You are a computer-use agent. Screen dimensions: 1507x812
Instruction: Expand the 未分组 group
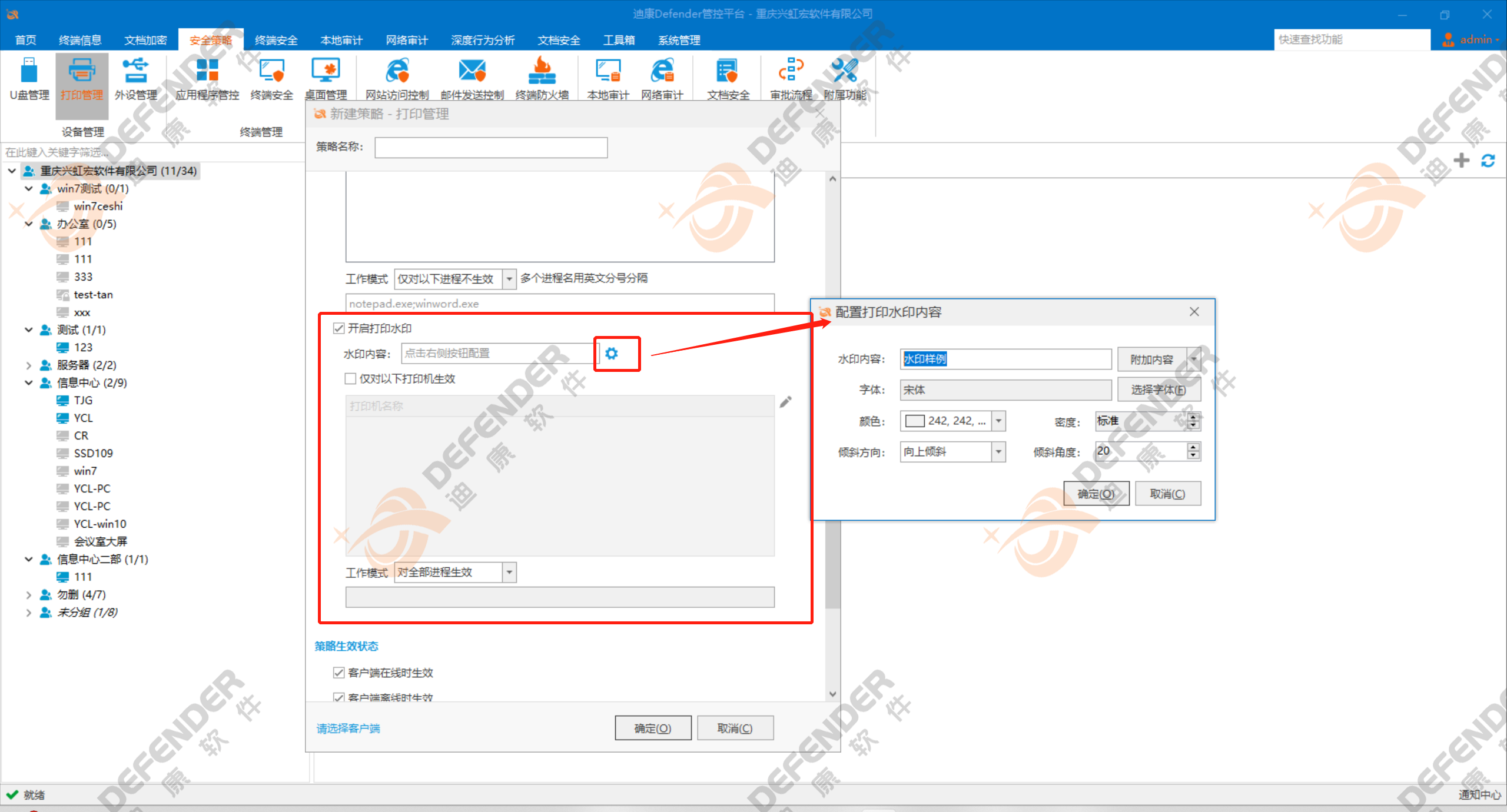coord(28,612)
